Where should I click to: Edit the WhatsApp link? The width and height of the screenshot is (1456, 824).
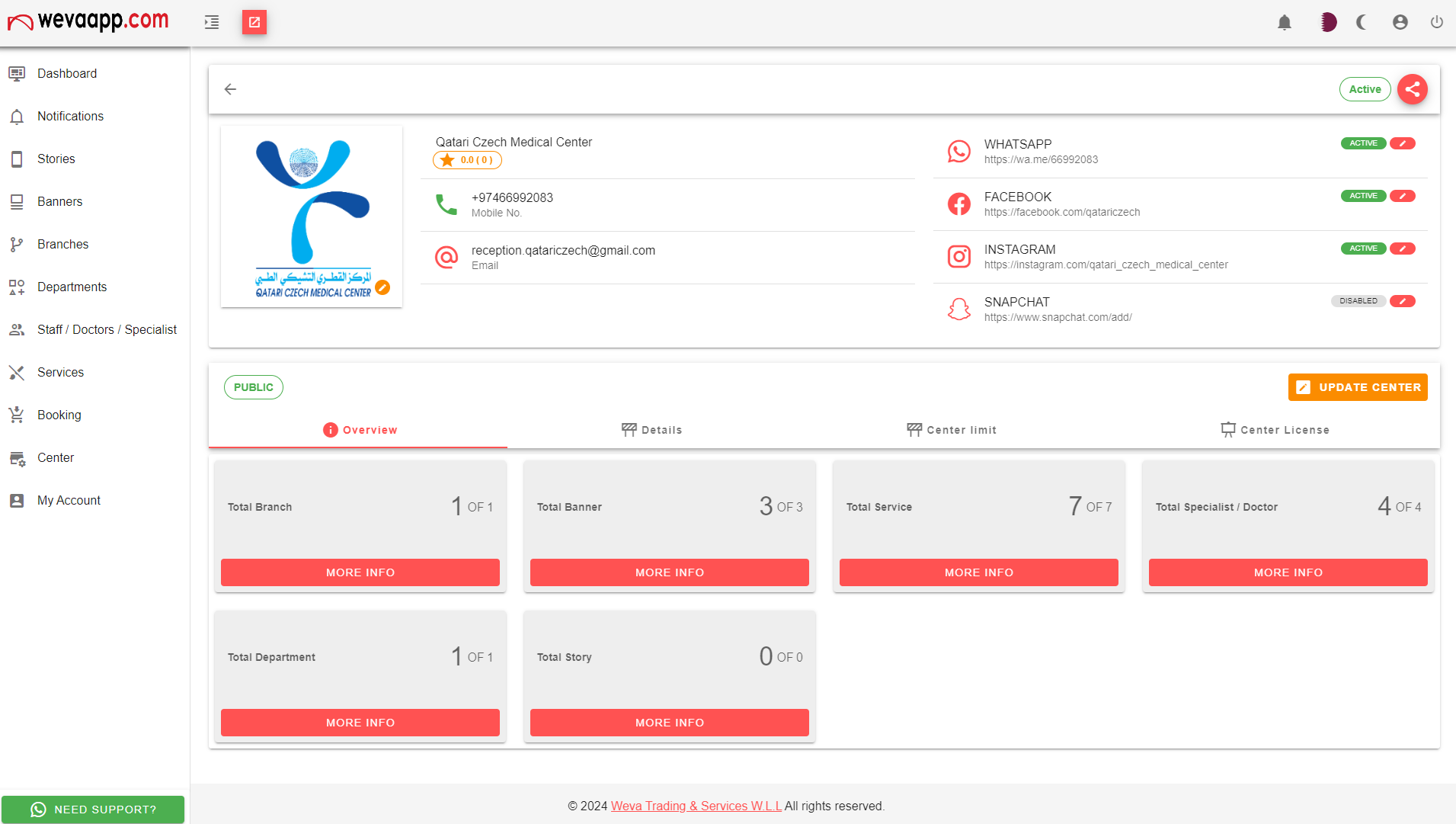[x=1403, y=143]
